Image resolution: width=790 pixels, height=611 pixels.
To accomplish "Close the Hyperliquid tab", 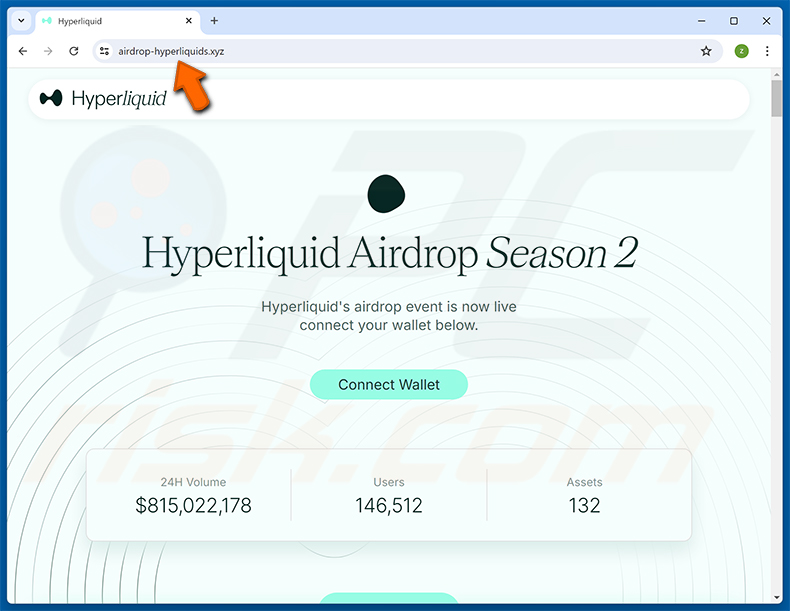I will click(x=188, y=21).
